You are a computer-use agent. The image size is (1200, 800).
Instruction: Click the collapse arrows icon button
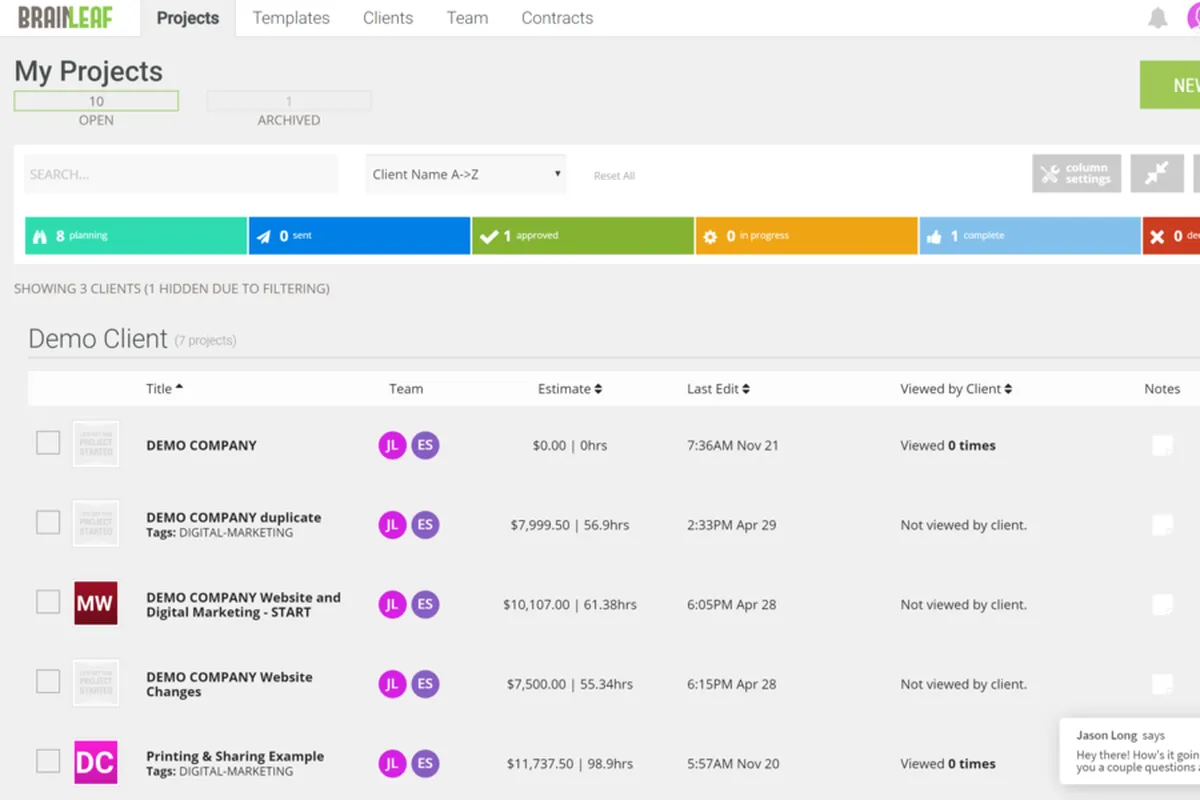(1157, 174)
